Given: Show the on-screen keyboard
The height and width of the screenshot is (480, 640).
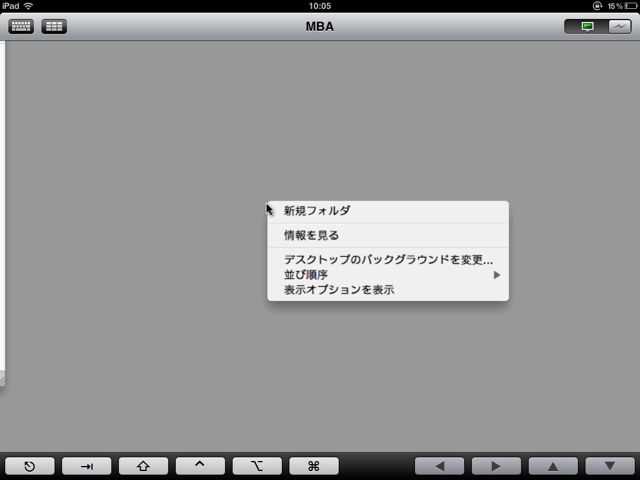Looking at the screenshot, I should pos(21,27).
